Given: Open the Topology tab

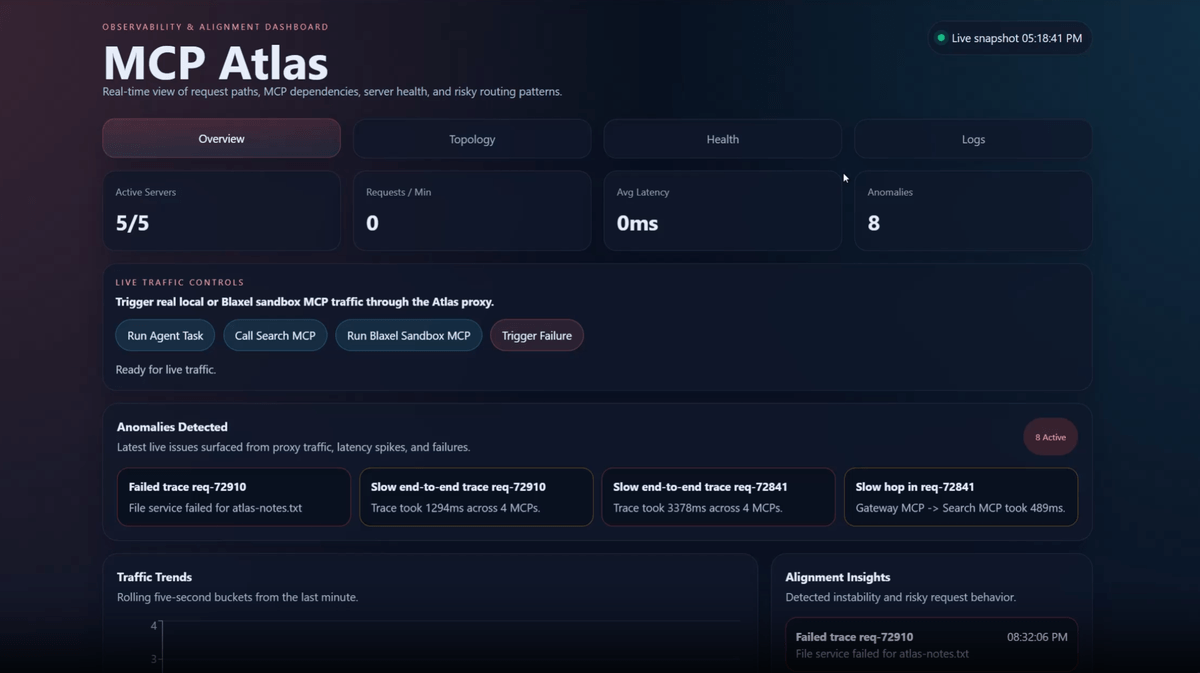Looking at the screenshot, I should coord(472,139).
